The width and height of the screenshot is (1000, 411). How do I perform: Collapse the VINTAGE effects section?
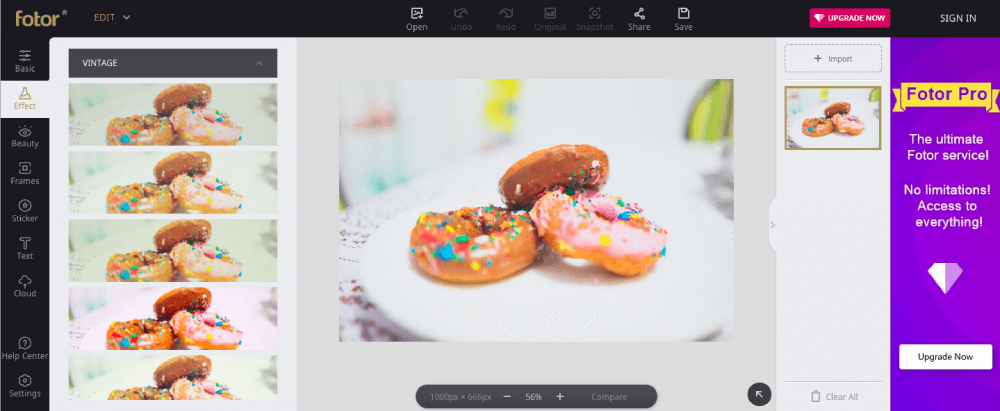(260, 63)
